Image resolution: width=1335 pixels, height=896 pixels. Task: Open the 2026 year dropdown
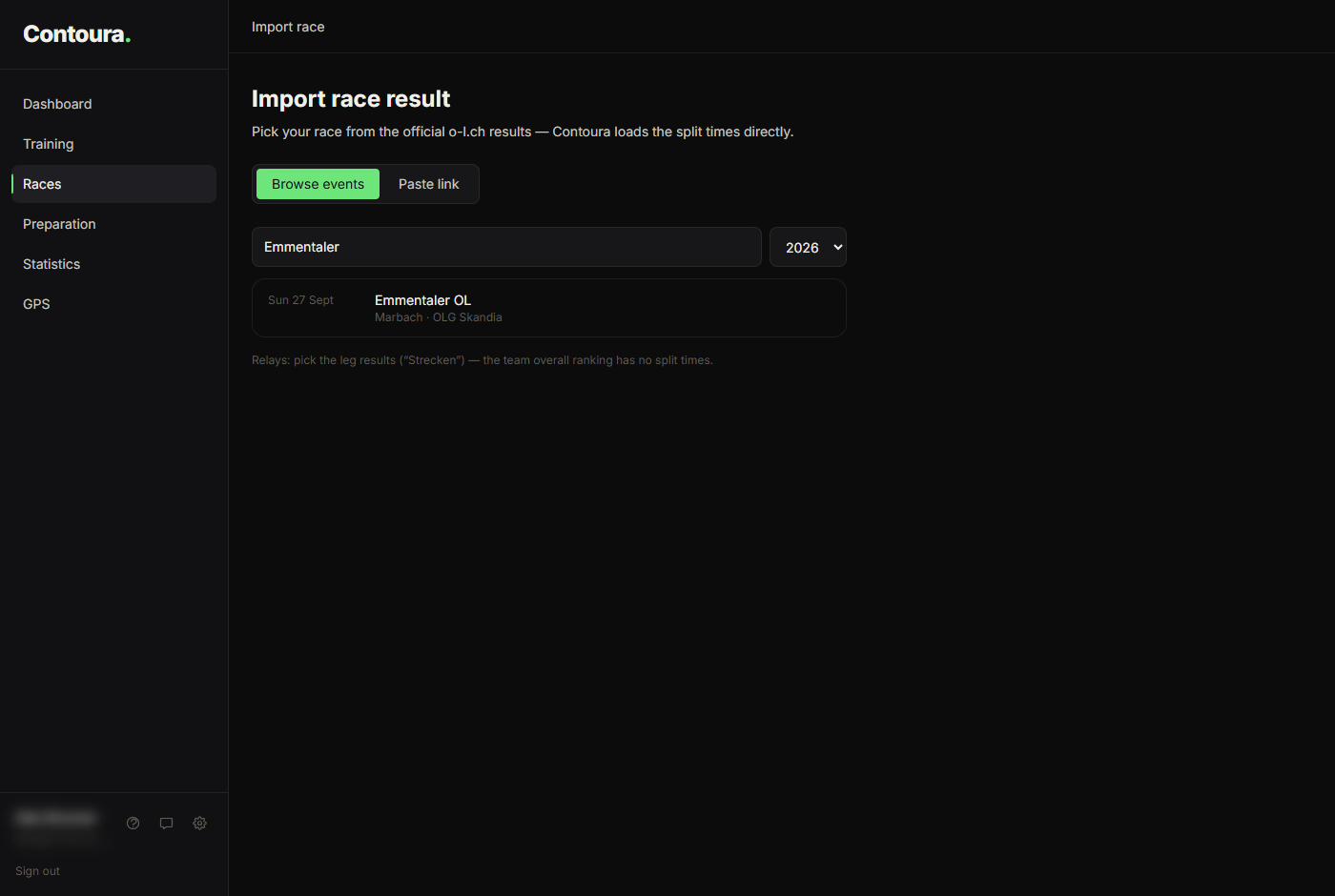coord(808,247)
